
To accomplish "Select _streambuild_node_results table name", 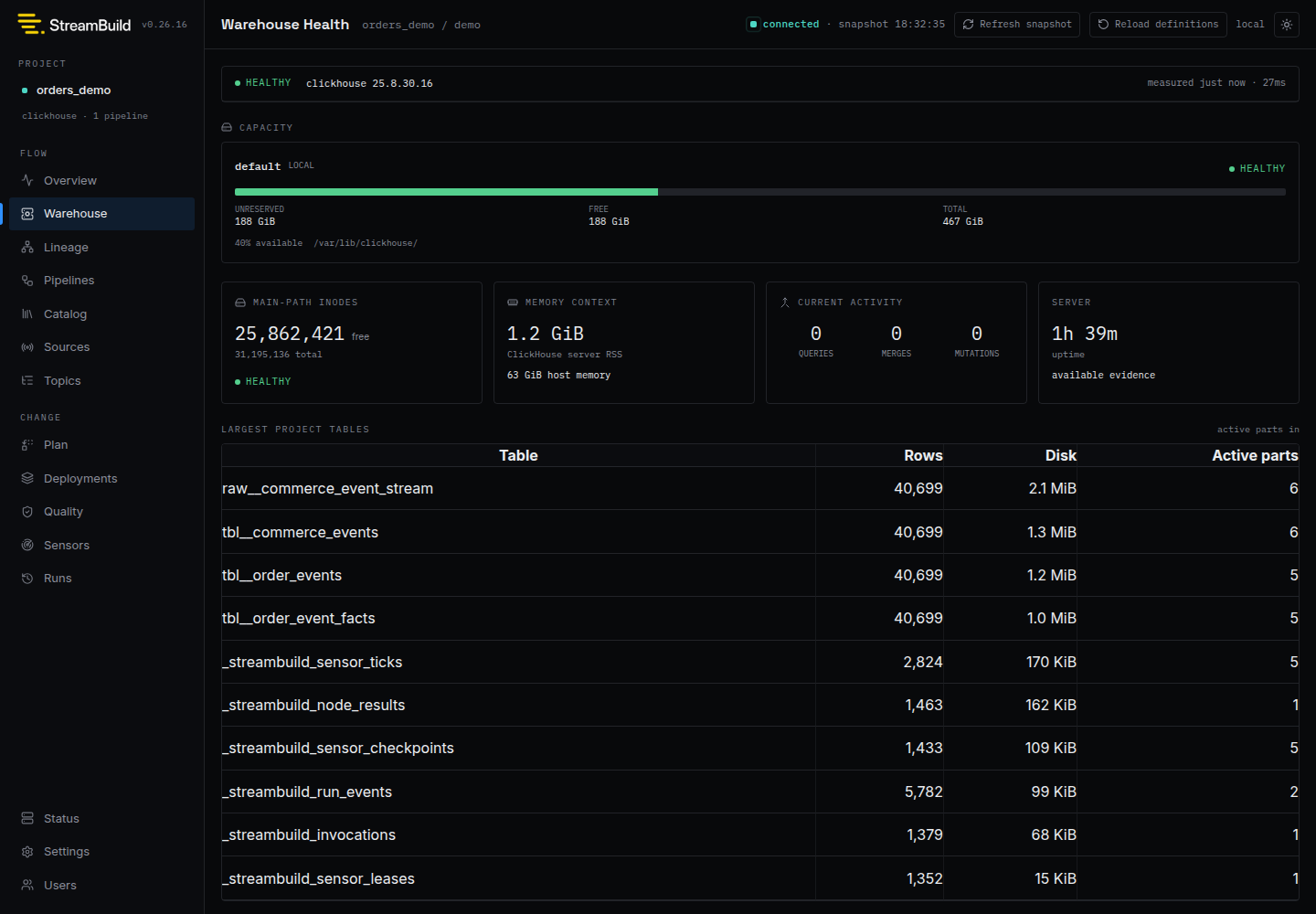I will click(x=313, y=705).
